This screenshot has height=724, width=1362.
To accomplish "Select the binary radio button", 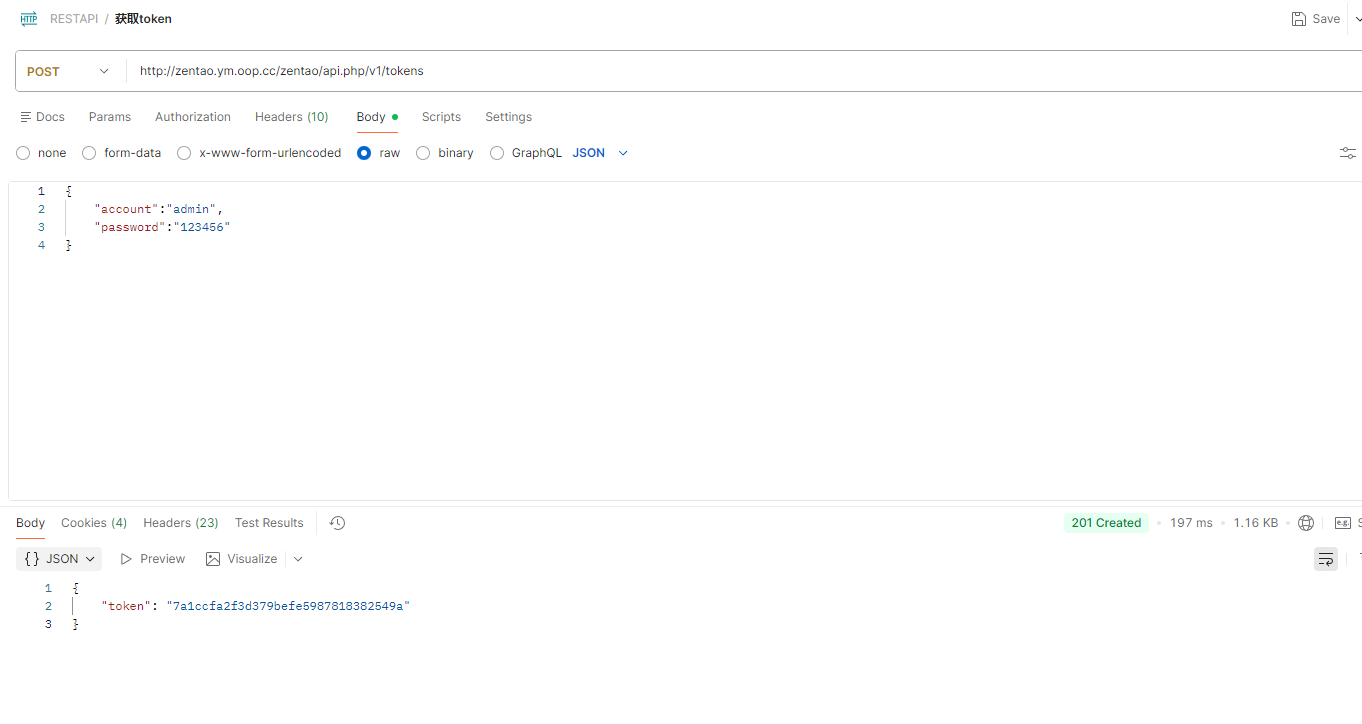I will [x=423, y=153].
